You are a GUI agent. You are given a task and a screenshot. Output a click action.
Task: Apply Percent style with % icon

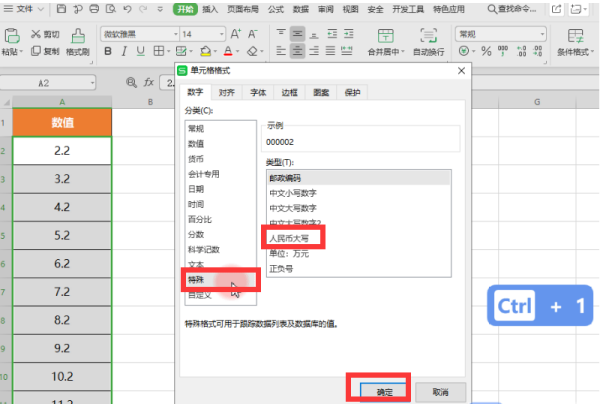coord(486,51)
